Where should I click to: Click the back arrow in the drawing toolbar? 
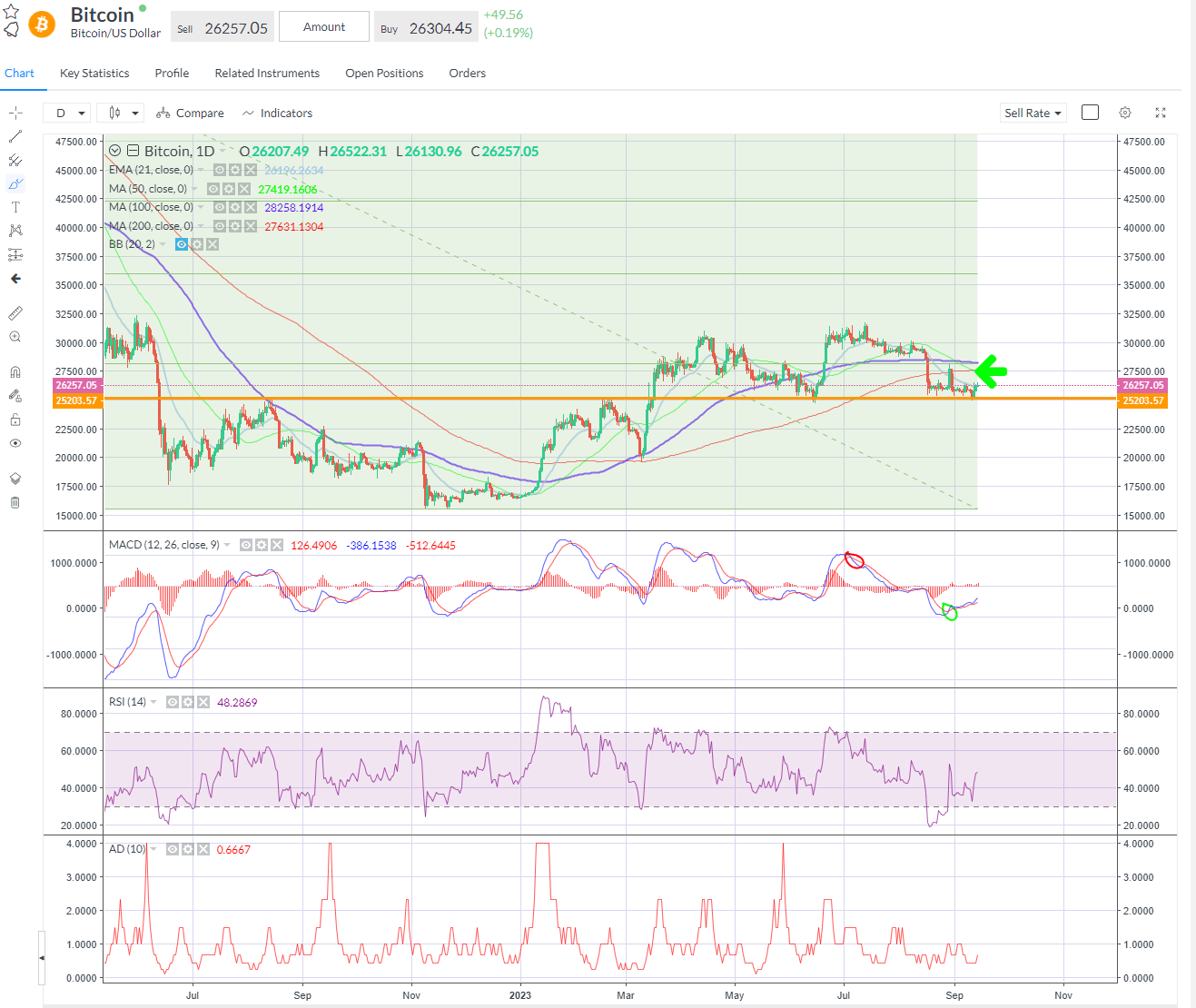coord(15,279)
